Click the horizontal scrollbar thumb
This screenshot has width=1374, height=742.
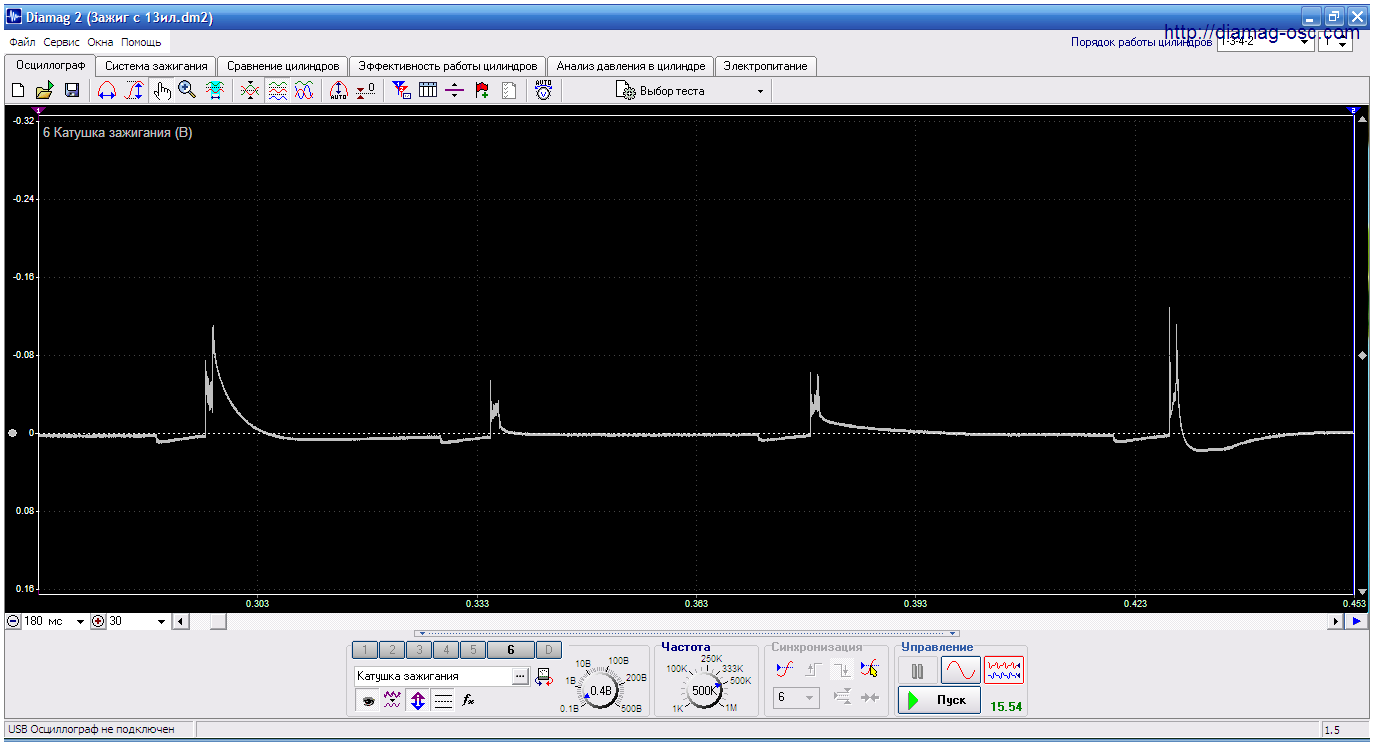[217, 621]
